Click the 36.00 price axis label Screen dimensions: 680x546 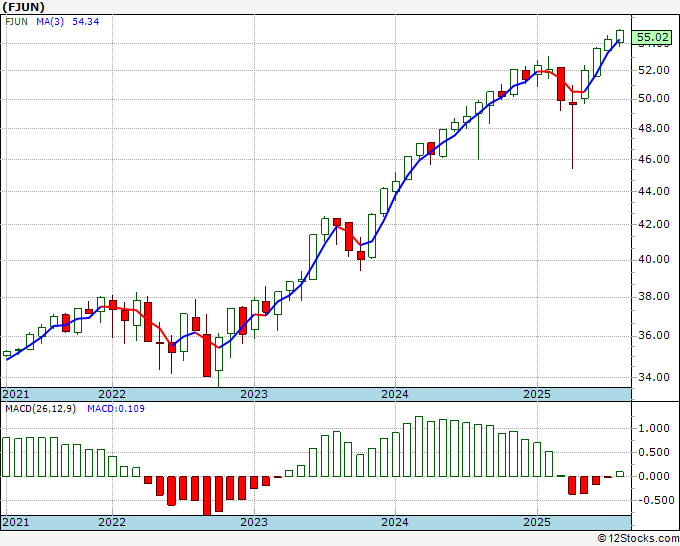(654, 335)
